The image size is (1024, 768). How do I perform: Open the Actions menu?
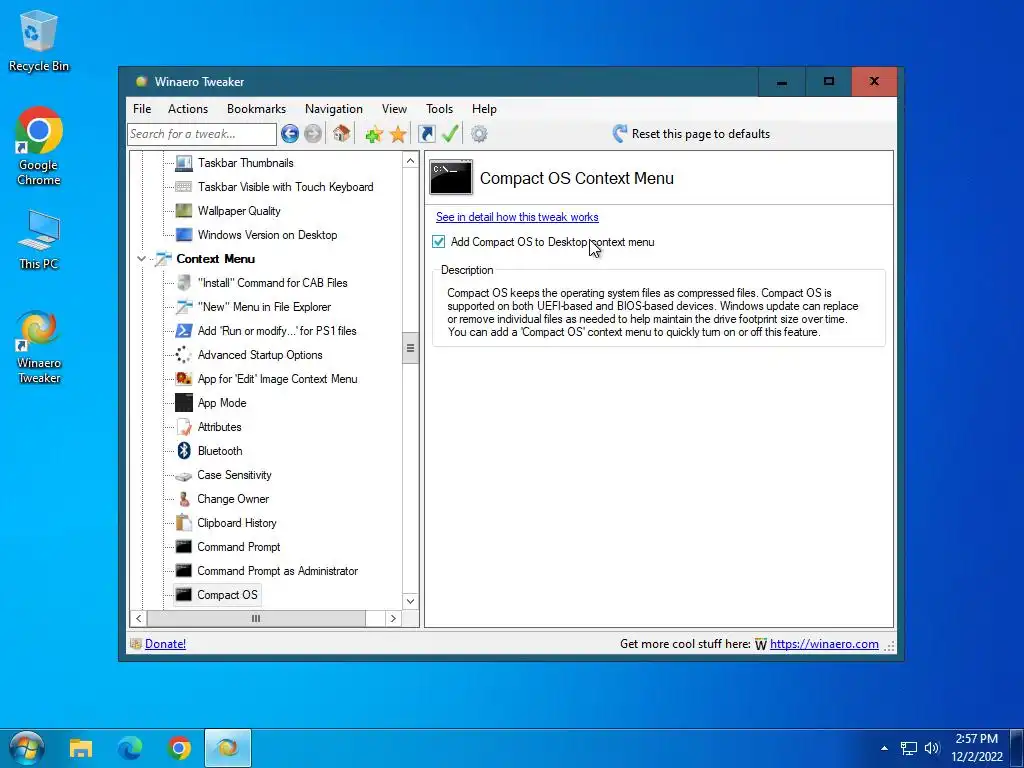[188, 109]
